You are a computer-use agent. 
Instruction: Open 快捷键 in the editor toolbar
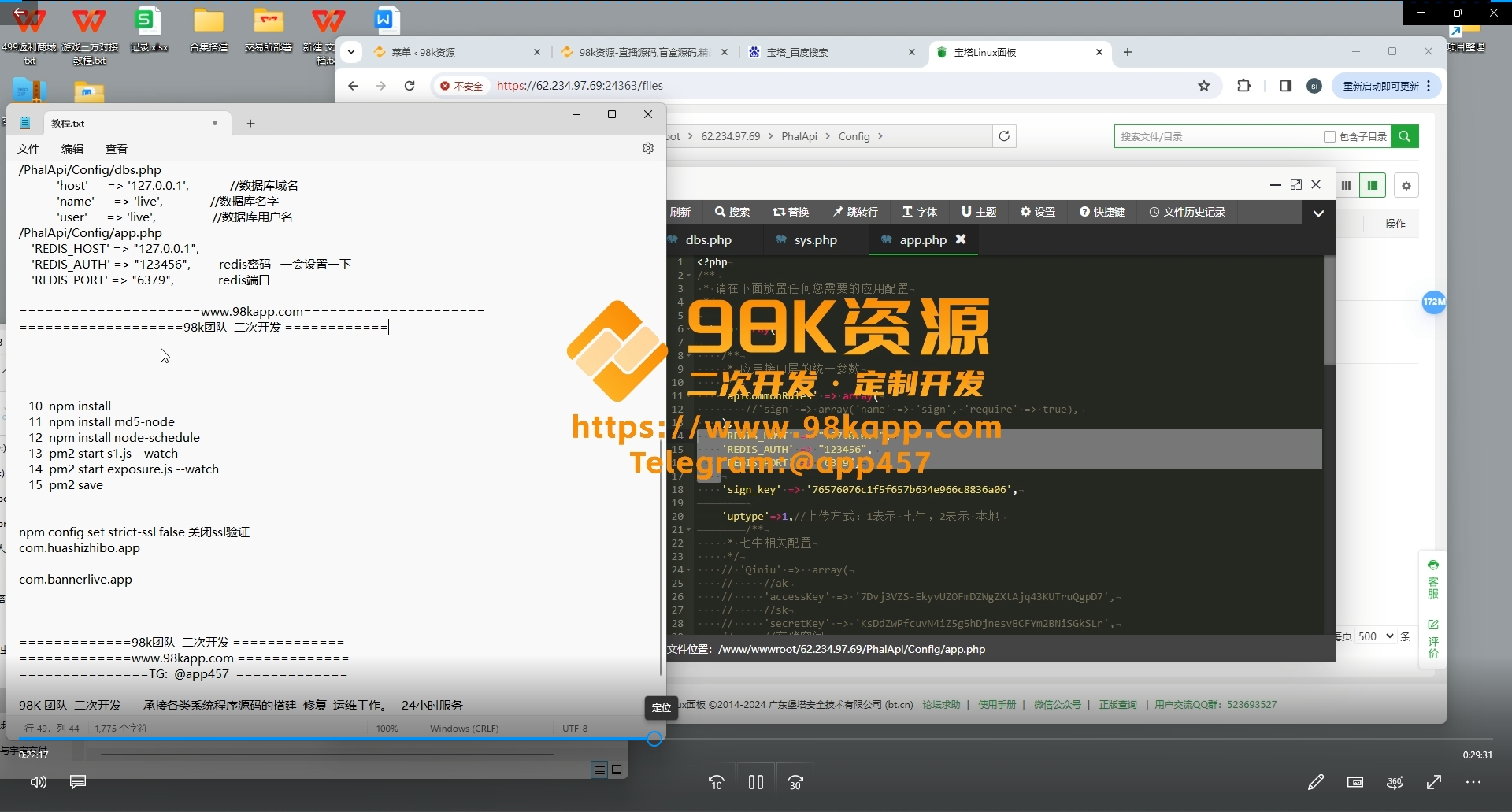(1102, 212)
